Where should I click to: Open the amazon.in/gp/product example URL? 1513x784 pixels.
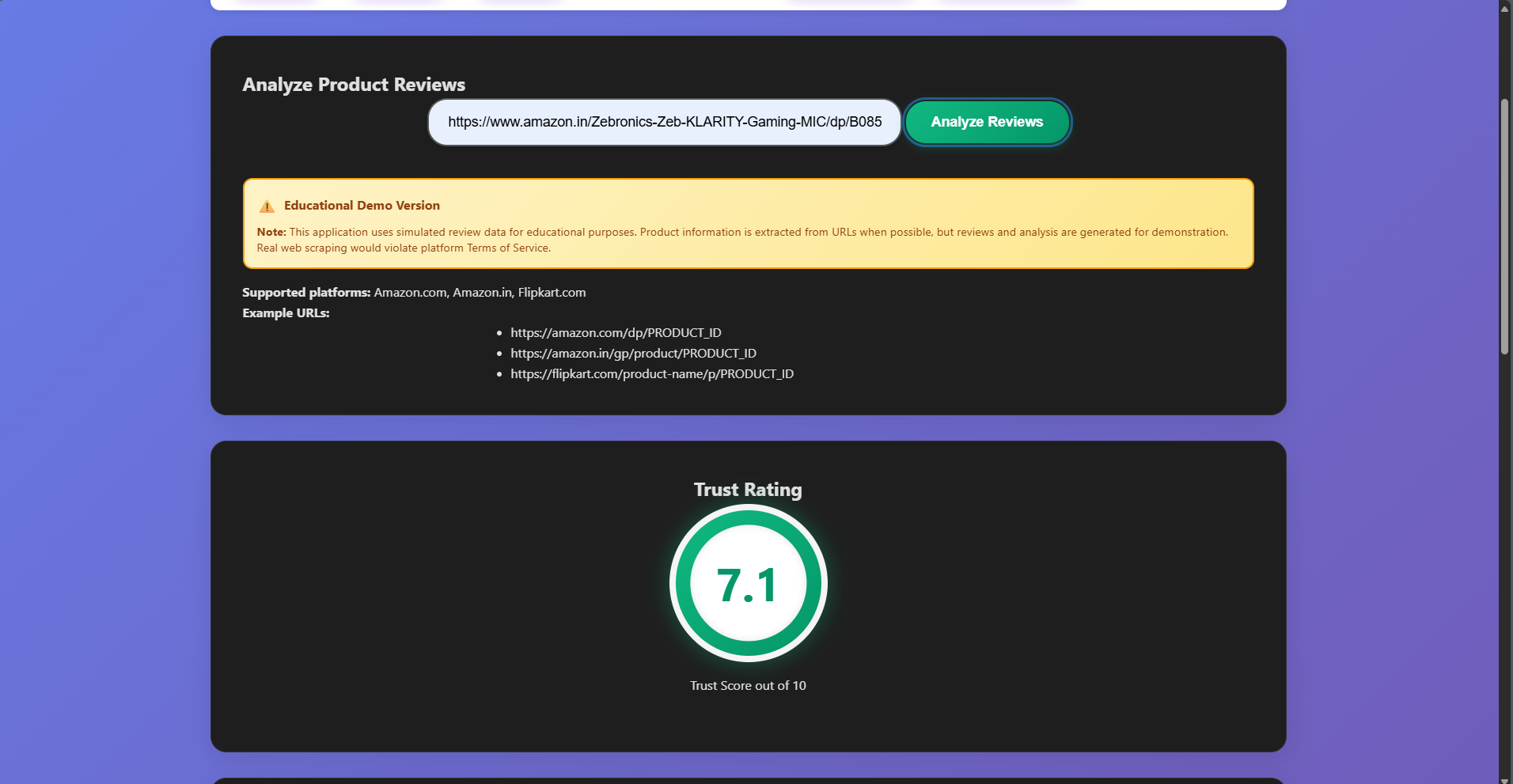(x=633, y=353)
